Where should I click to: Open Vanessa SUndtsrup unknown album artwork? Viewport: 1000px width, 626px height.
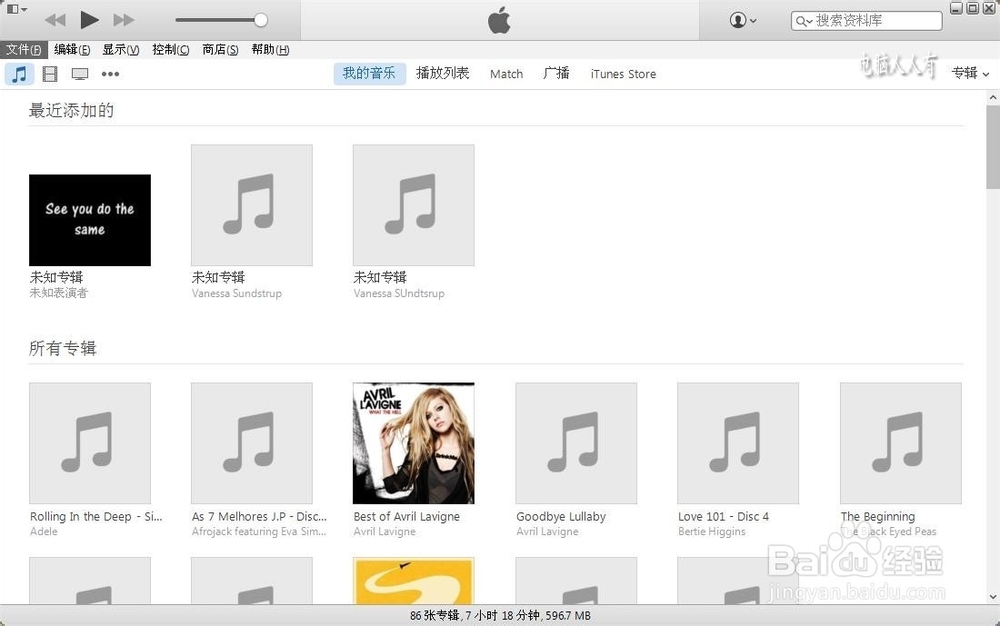point(414,205)
